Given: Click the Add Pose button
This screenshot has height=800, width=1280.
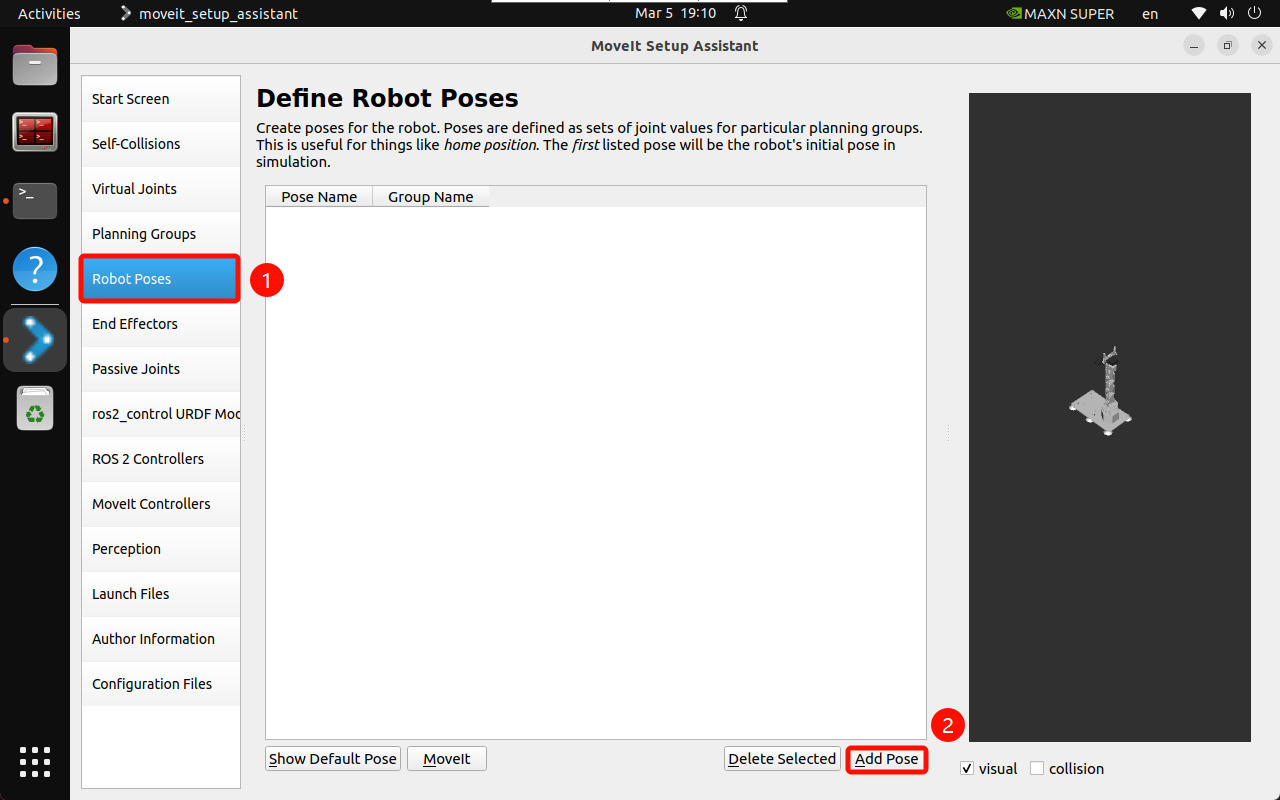Looking at the screenshot, I should (x=887, y=759).
